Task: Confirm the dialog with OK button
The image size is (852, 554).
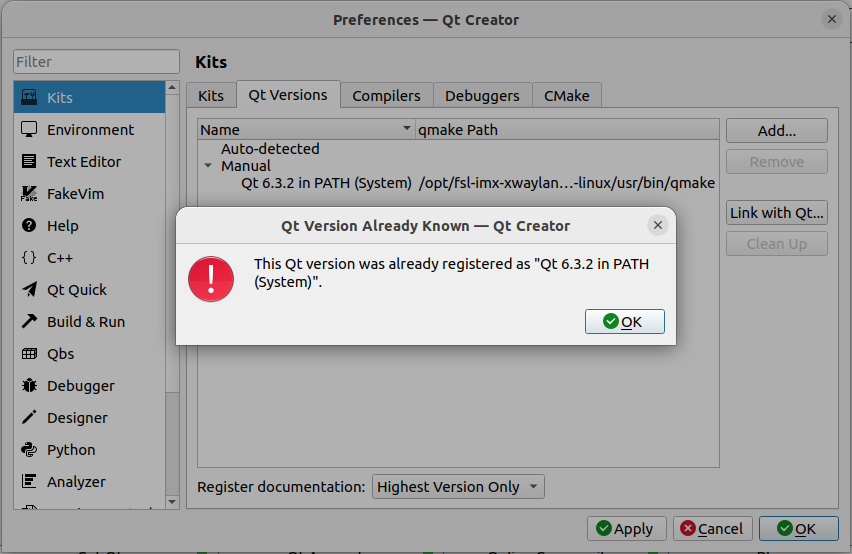Action: click(625, 321)
